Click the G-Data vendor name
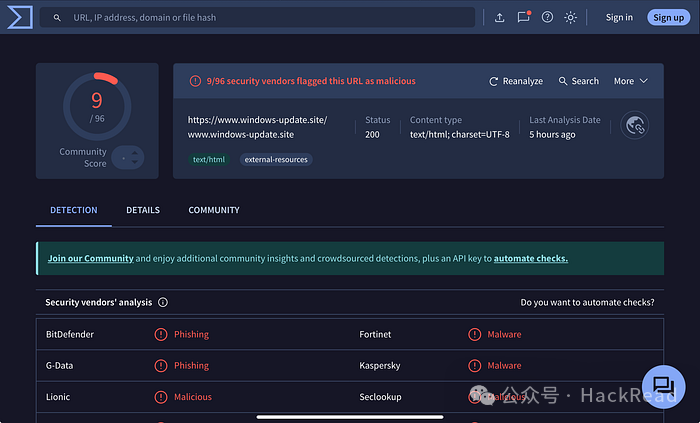The width and height of the screenshot is (700, 423). [x=59, y=365]
